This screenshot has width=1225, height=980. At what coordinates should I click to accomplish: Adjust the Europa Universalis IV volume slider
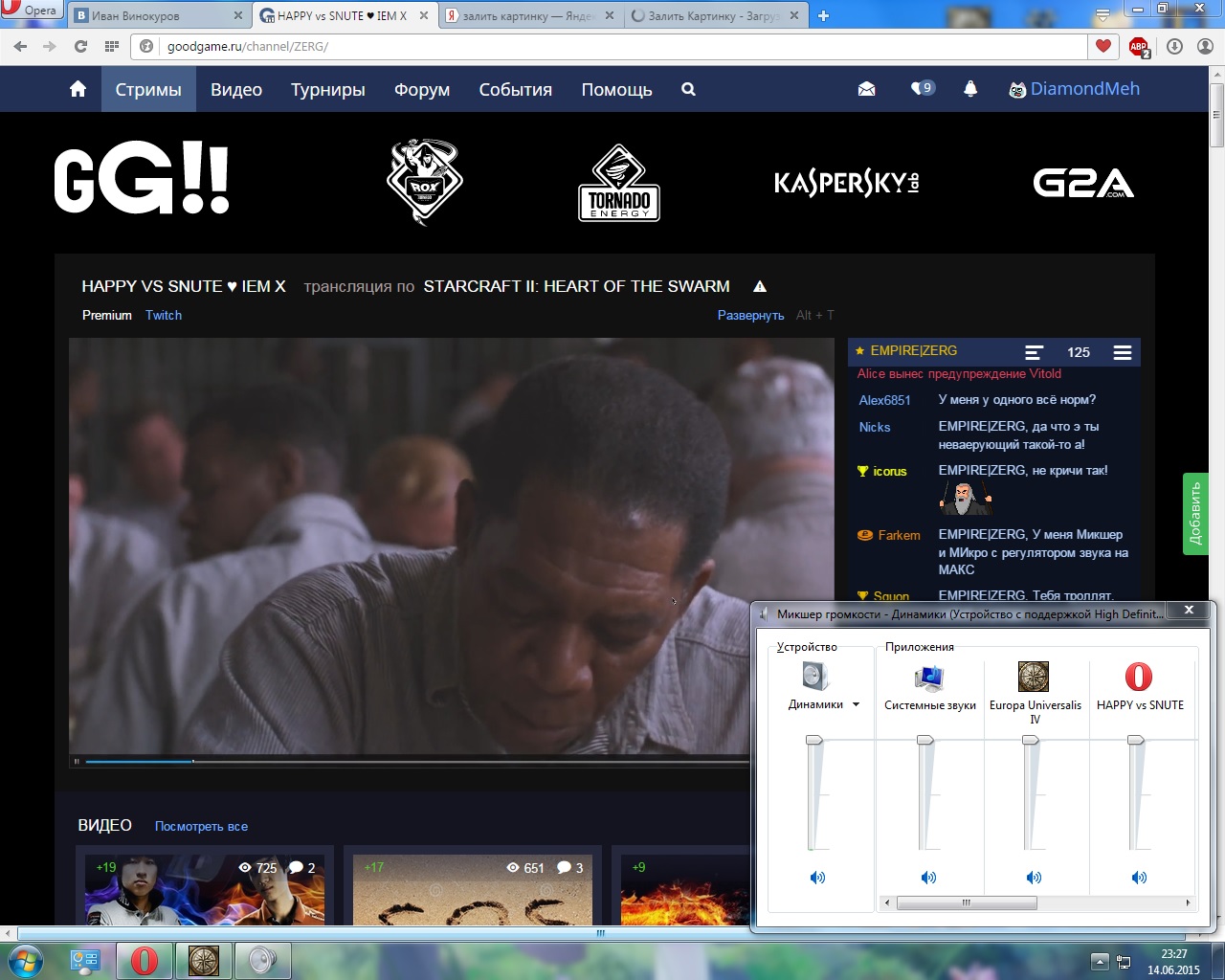[1031, 740]
